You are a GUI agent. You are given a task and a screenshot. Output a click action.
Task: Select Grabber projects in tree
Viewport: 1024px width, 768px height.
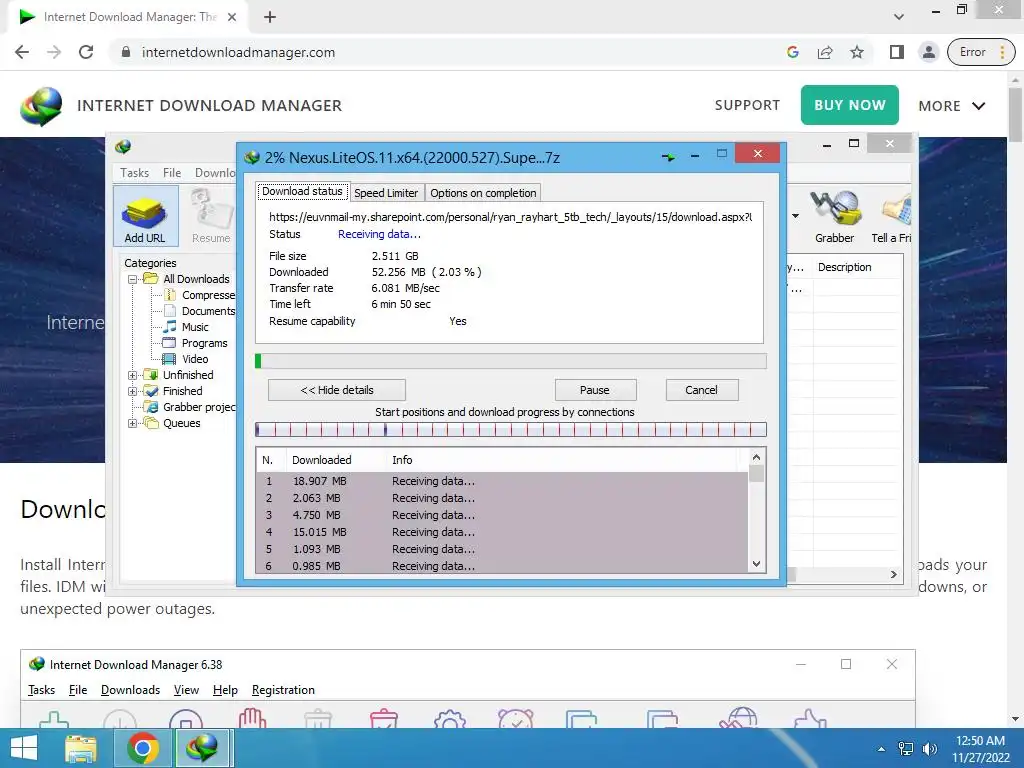point(190,407)
